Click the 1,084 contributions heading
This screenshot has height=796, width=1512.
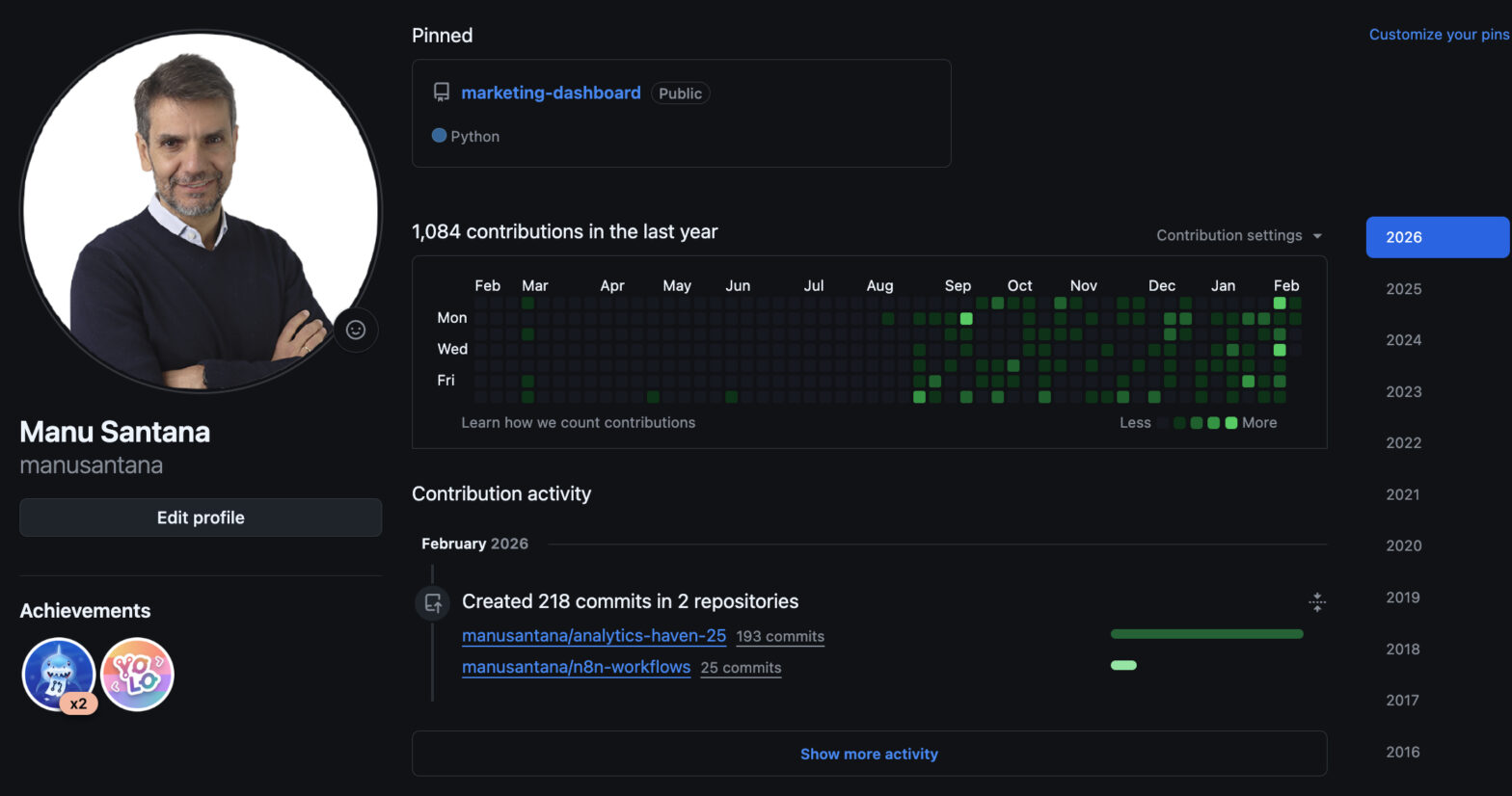[x=565, y=231]
